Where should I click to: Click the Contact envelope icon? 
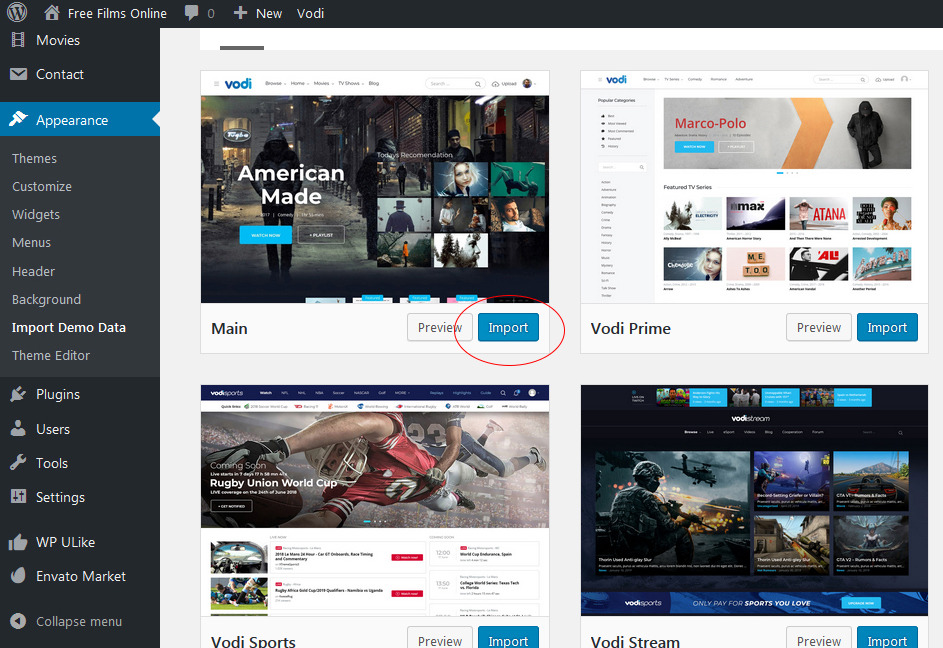click(x=19, y=74)
